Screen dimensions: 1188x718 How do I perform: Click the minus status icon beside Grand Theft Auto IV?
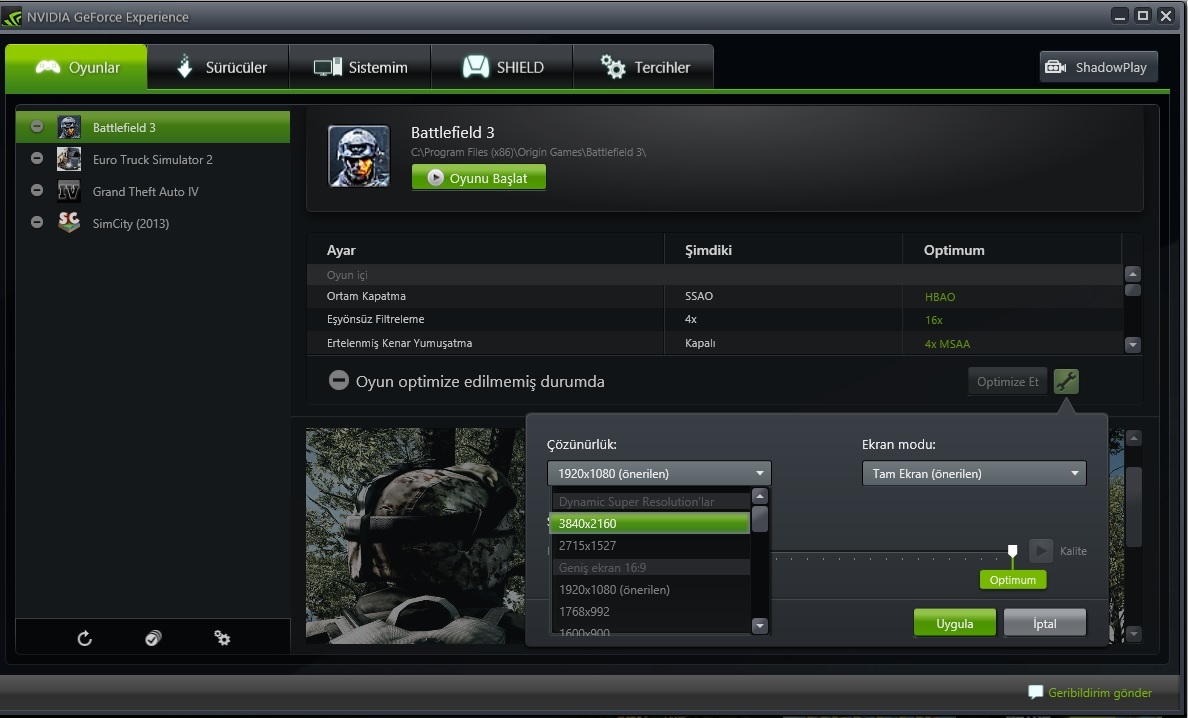[36, 190]
